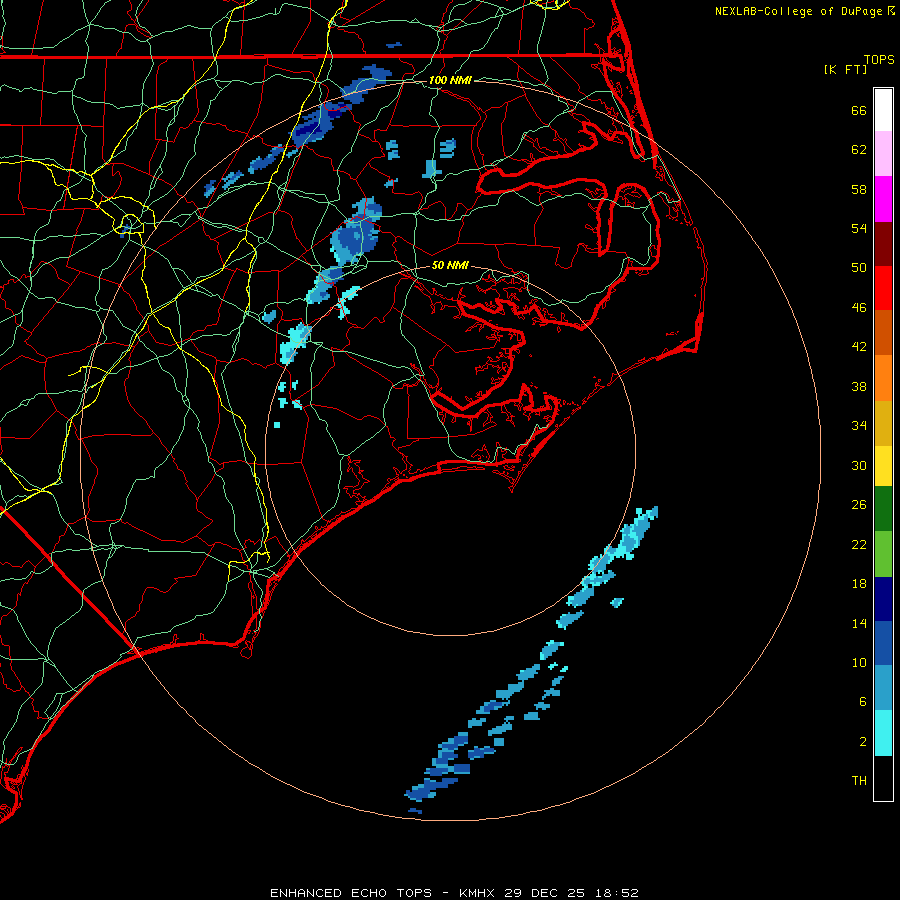Click the light blue swatch near 6

tap(883, 688)
